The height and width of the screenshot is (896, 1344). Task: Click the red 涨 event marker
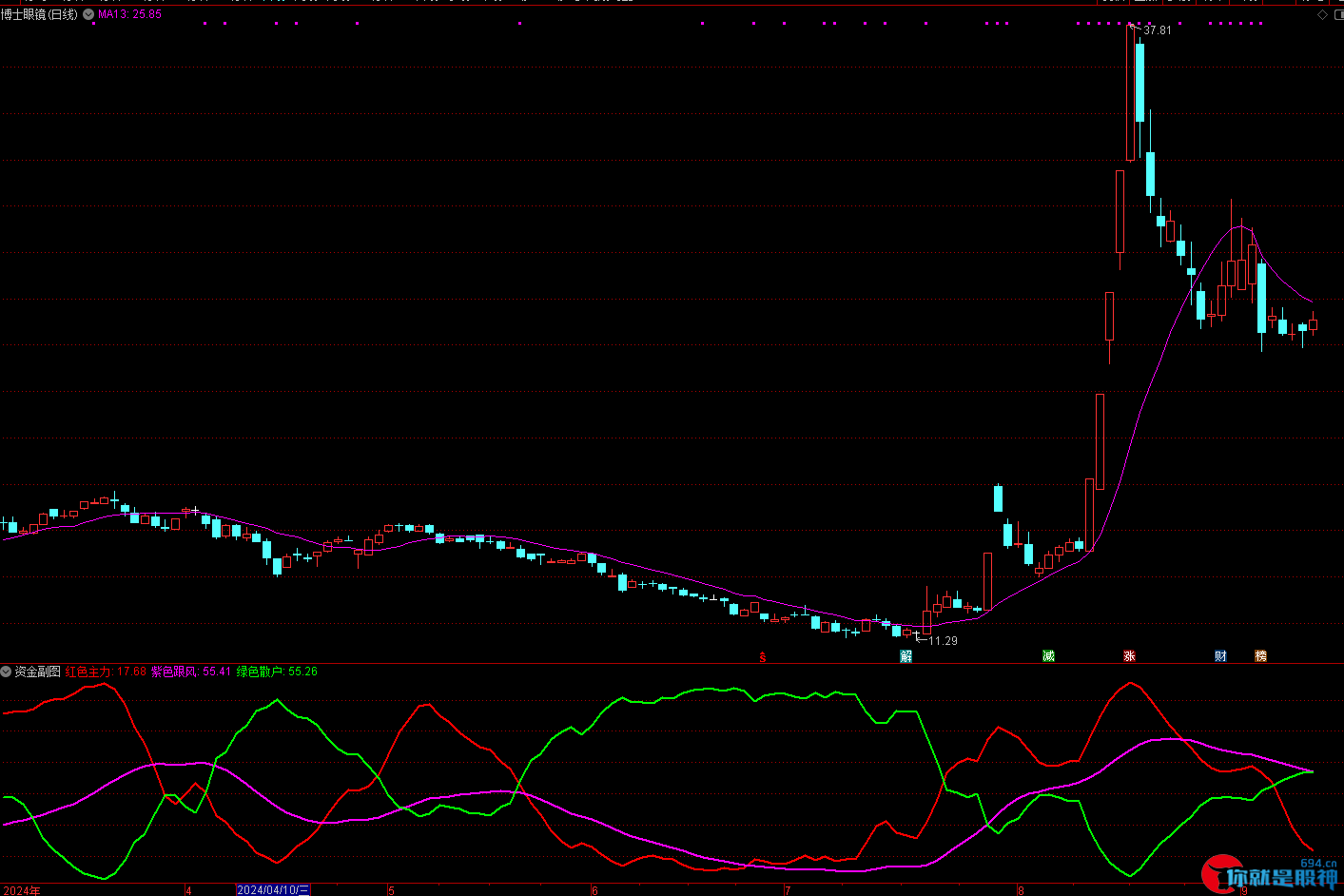(x=1129, y=656)
